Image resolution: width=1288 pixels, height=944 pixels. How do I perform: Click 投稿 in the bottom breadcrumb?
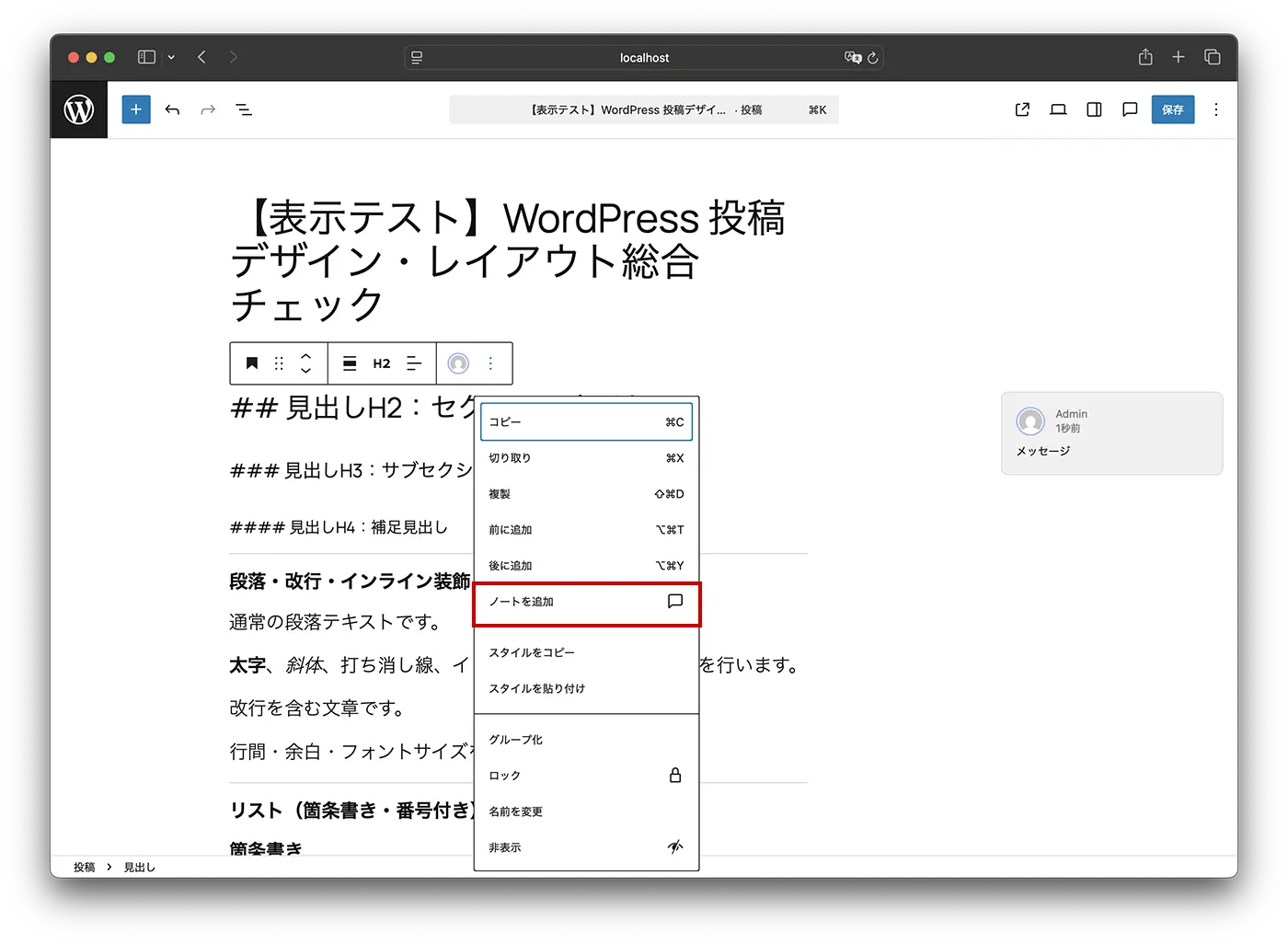84,866
